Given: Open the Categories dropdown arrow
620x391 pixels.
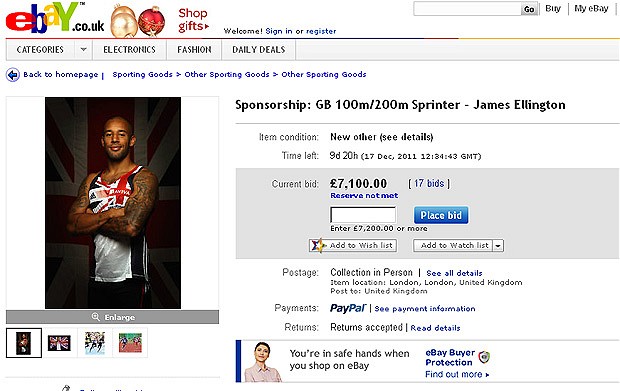Looking at the screenshot, I should 83,50.
